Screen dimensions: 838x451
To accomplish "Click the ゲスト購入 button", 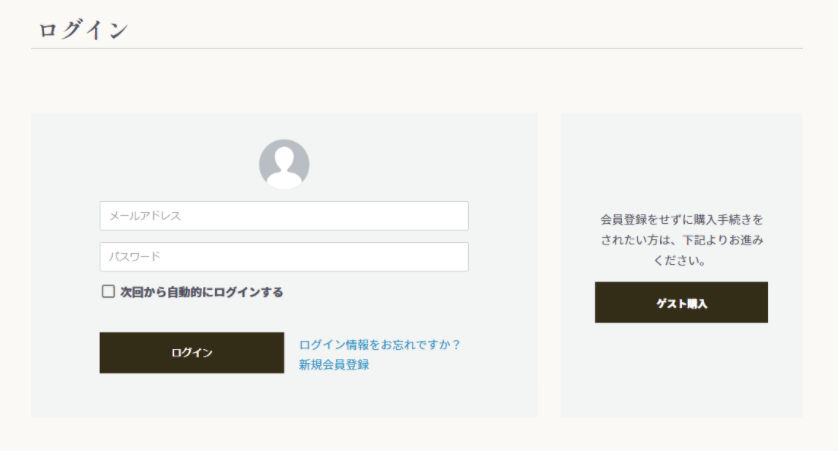I will (681, 302).
